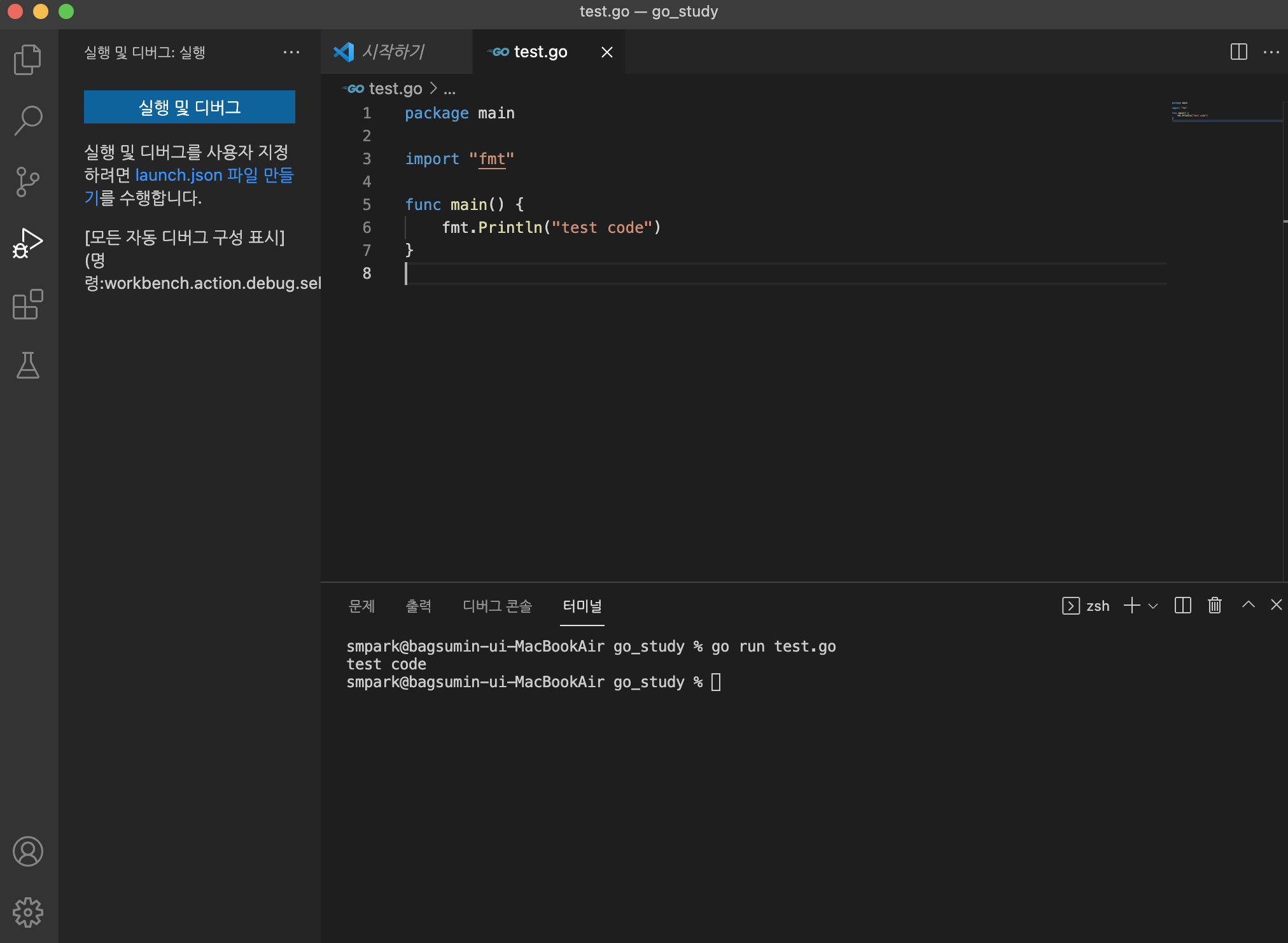1288x943 pixels.
Task: Expand the new terminal launch profile dropdown
Action: pyautogui.click(x=1153, y=606)
